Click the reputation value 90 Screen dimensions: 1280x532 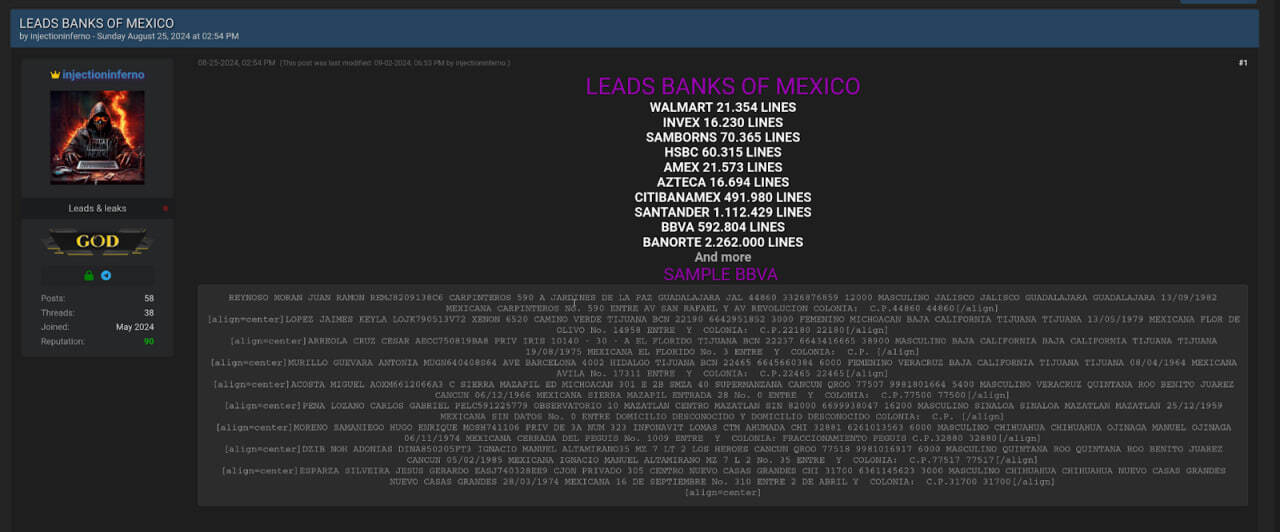point(148,341)
